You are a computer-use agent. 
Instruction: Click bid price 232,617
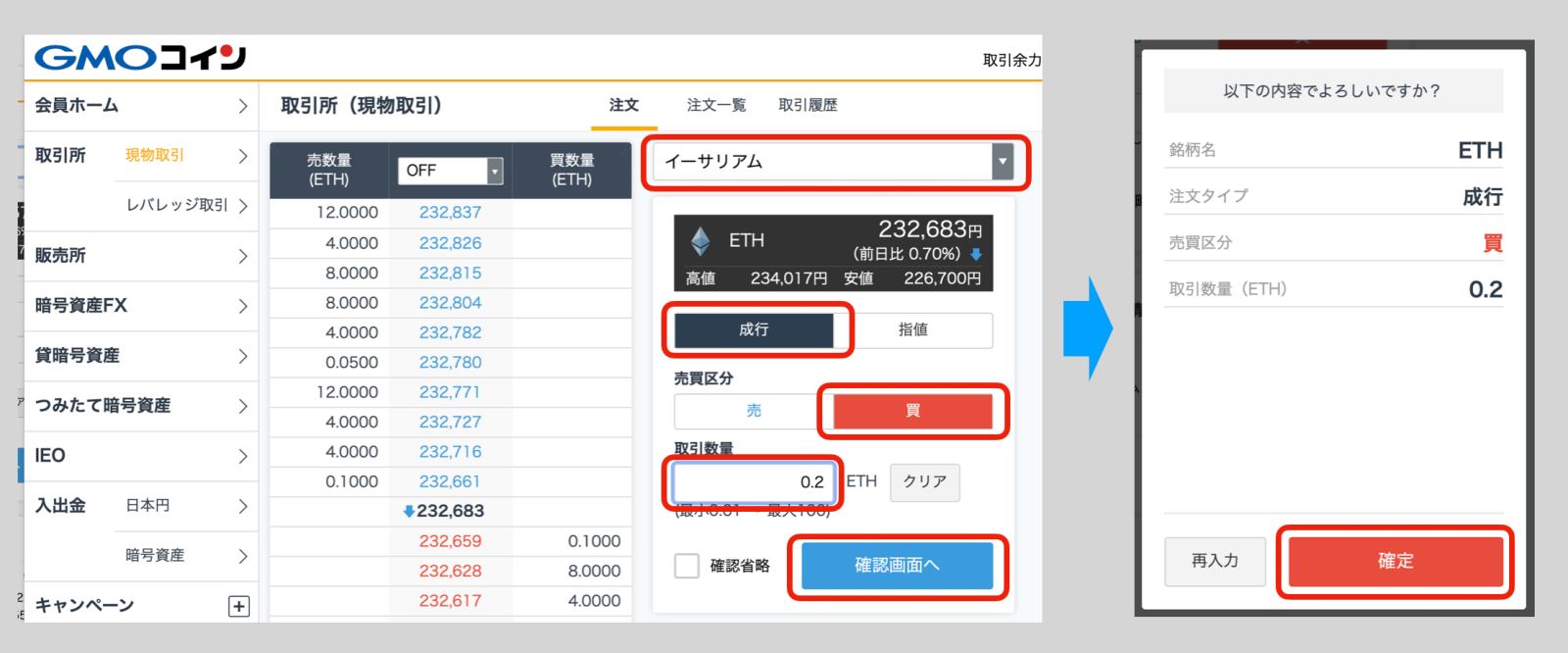point(450,600)
